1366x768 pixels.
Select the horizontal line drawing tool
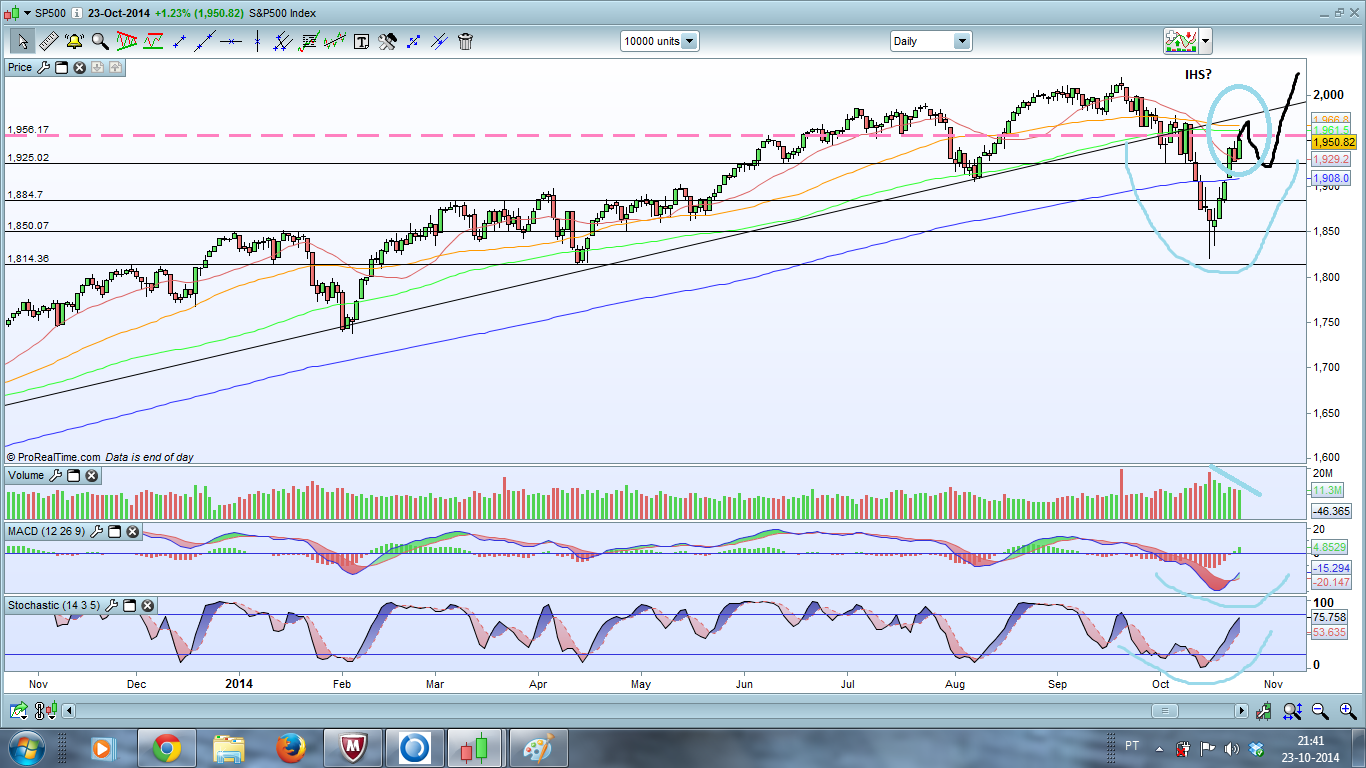tap(231, 41)
